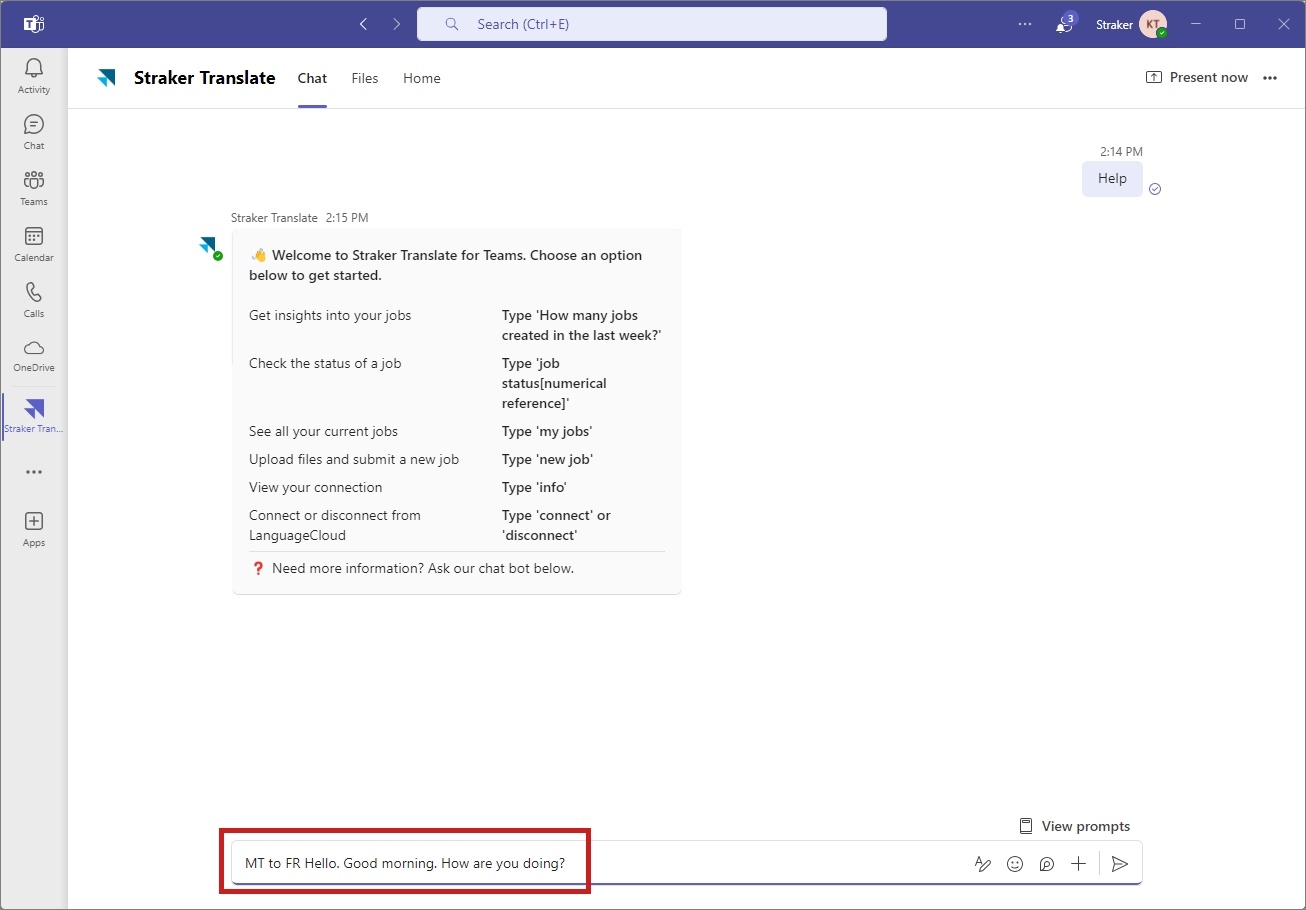This screenshot has width=1306, height=910.
Task: Open Chat in the left rail
Action: click(x=34, y=132)
